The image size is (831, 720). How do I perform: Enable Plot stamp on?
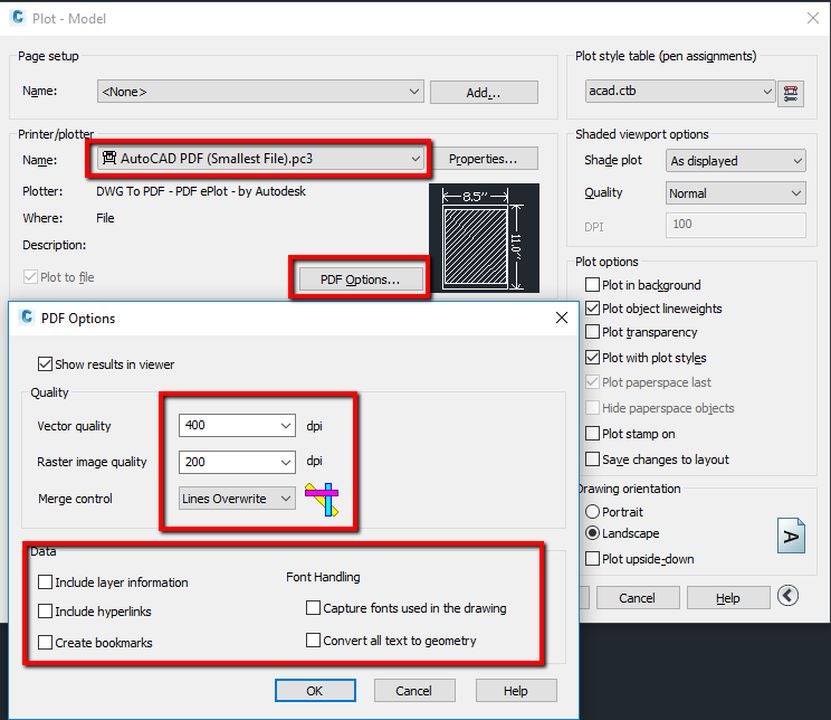[592, 434]
